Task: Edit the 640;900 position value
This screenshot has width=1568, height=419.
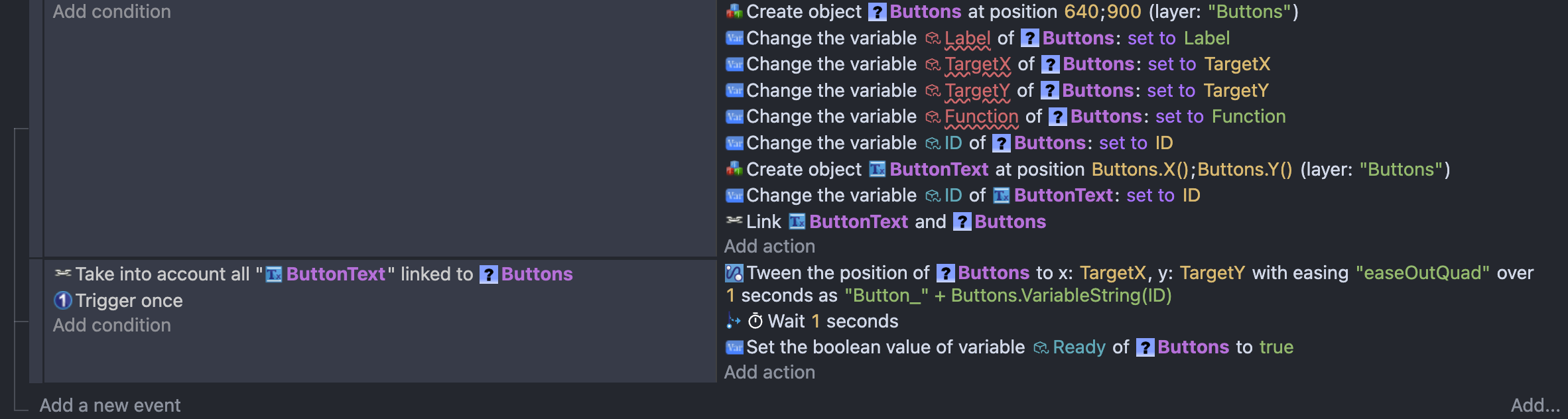Action: [1102, 12]
